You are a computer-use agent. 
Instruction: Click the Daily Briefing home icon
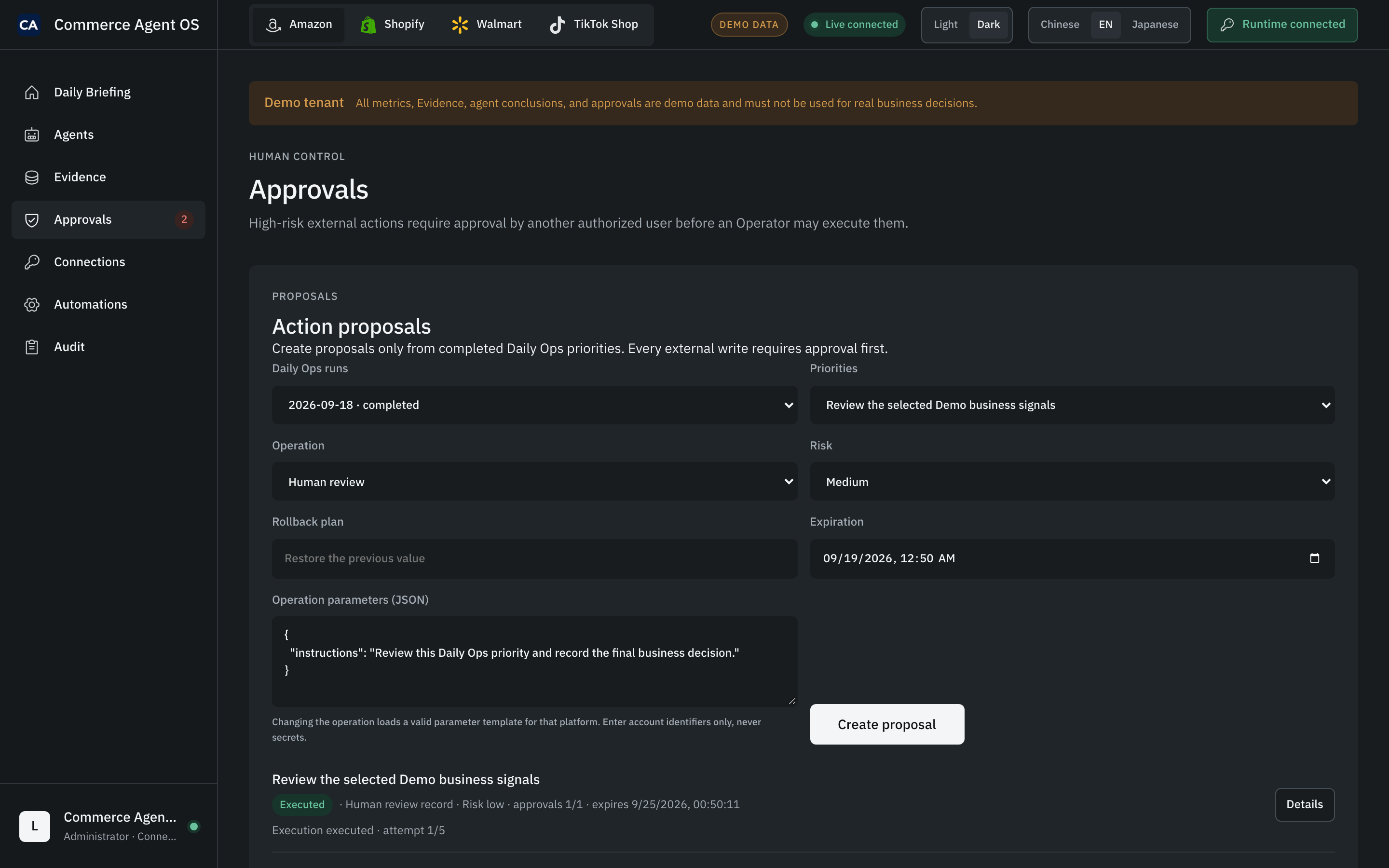point(31,93)
